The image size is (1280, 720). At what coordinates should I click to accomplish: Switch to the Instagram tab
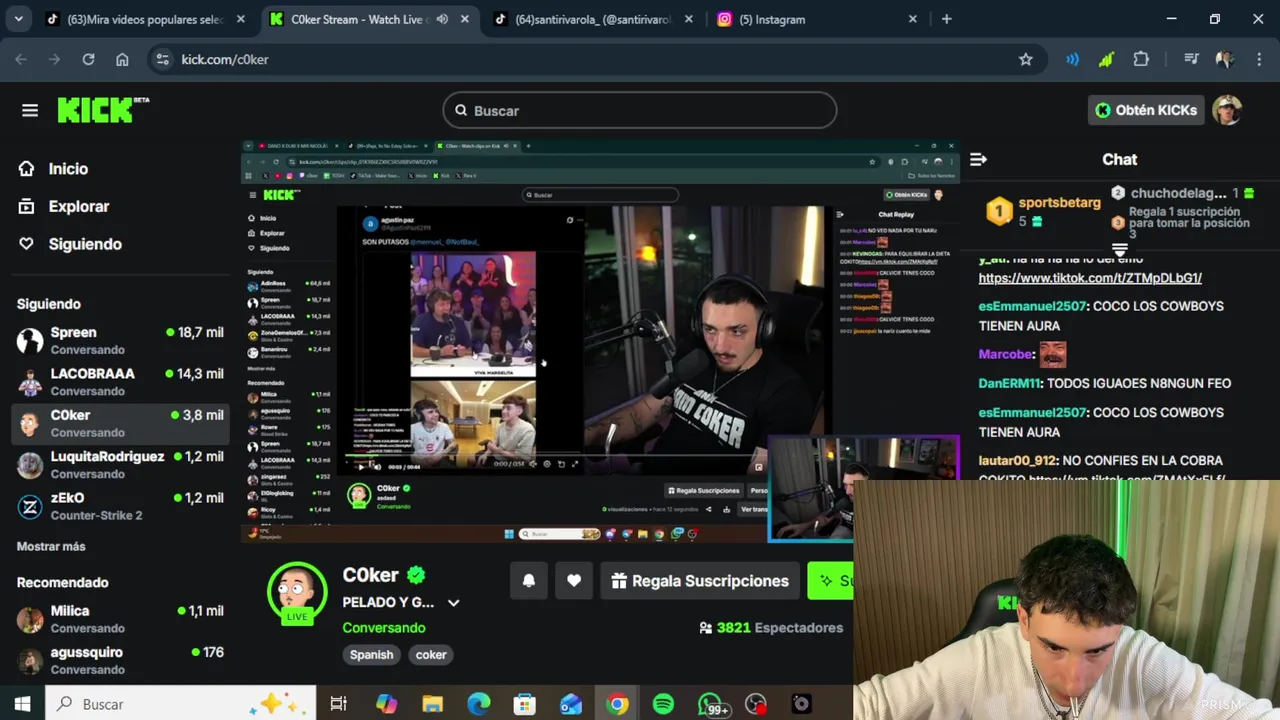pyautogui.click(x=818, y=19)
